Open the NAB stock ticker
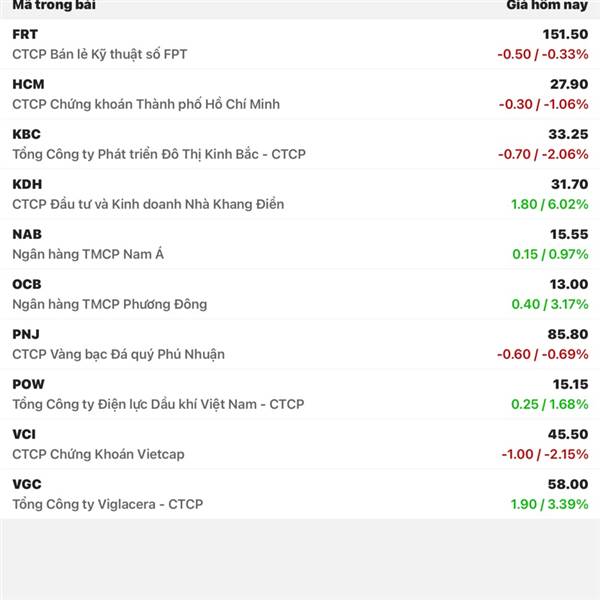This screenshot has height=600, width=600. [x=27, y=234]
